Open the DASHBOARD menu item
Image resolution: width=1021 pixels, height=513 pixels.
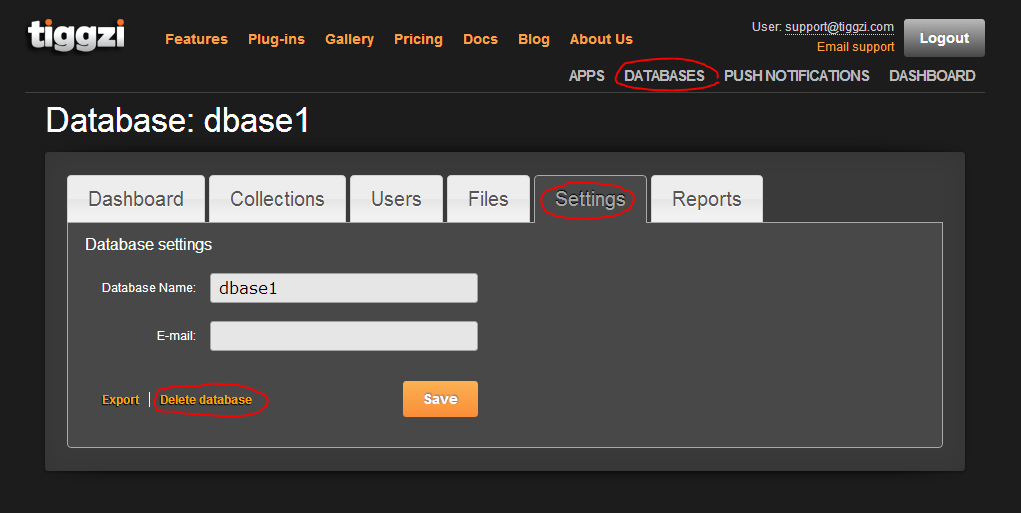tap(932, 76)
